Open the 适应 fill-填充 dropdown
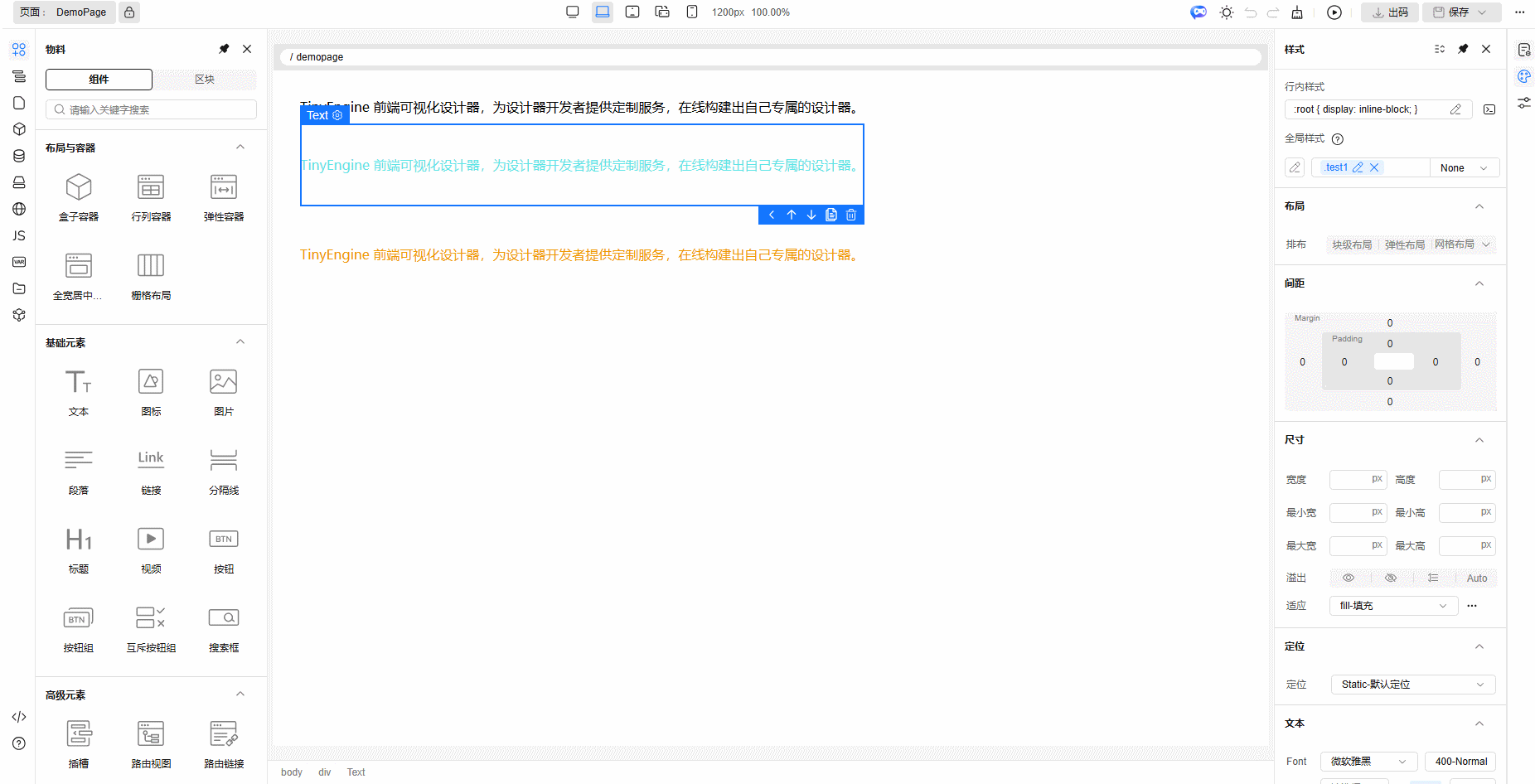Screen dimensions: 1535x784 coord(1394,606)
